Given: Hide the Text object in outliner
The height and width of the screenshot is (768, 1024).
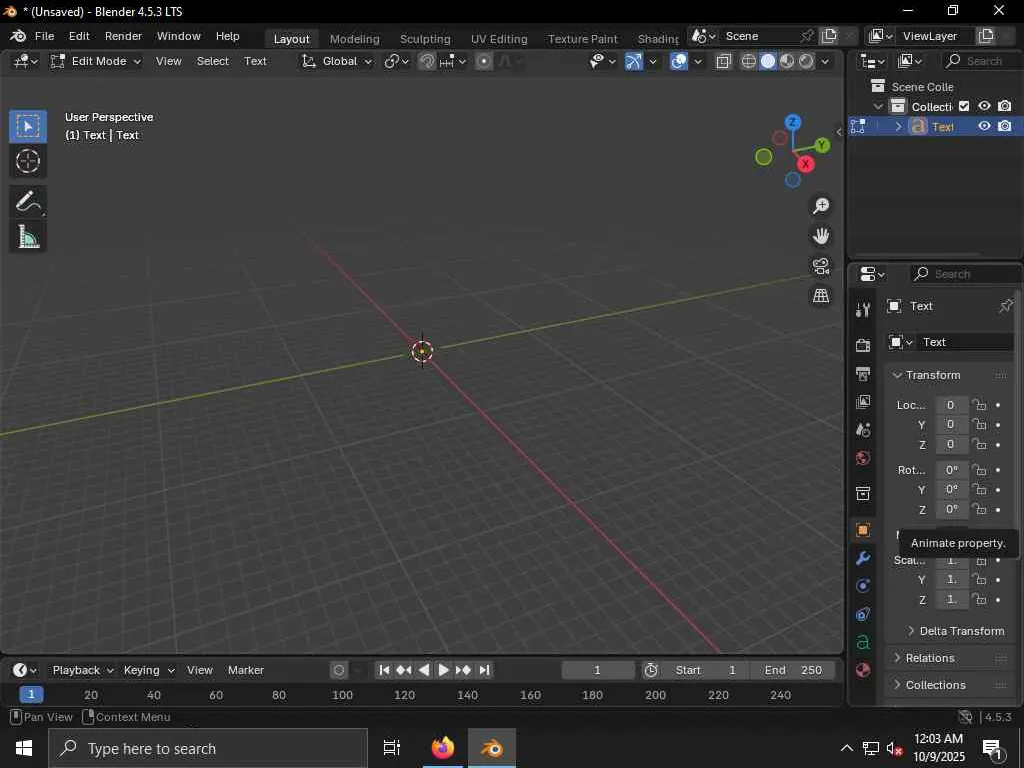Looking at the screenshot, I should coord(984,127).
